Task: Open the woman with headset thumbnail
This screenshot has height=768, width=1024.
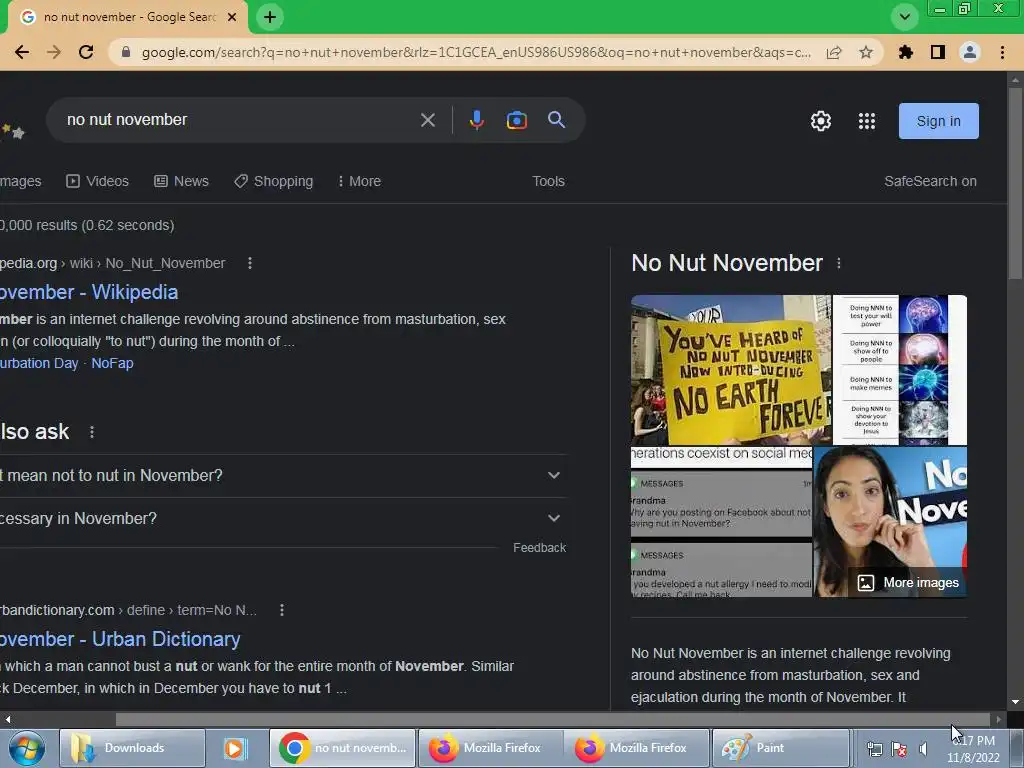Action: (890, 522)
